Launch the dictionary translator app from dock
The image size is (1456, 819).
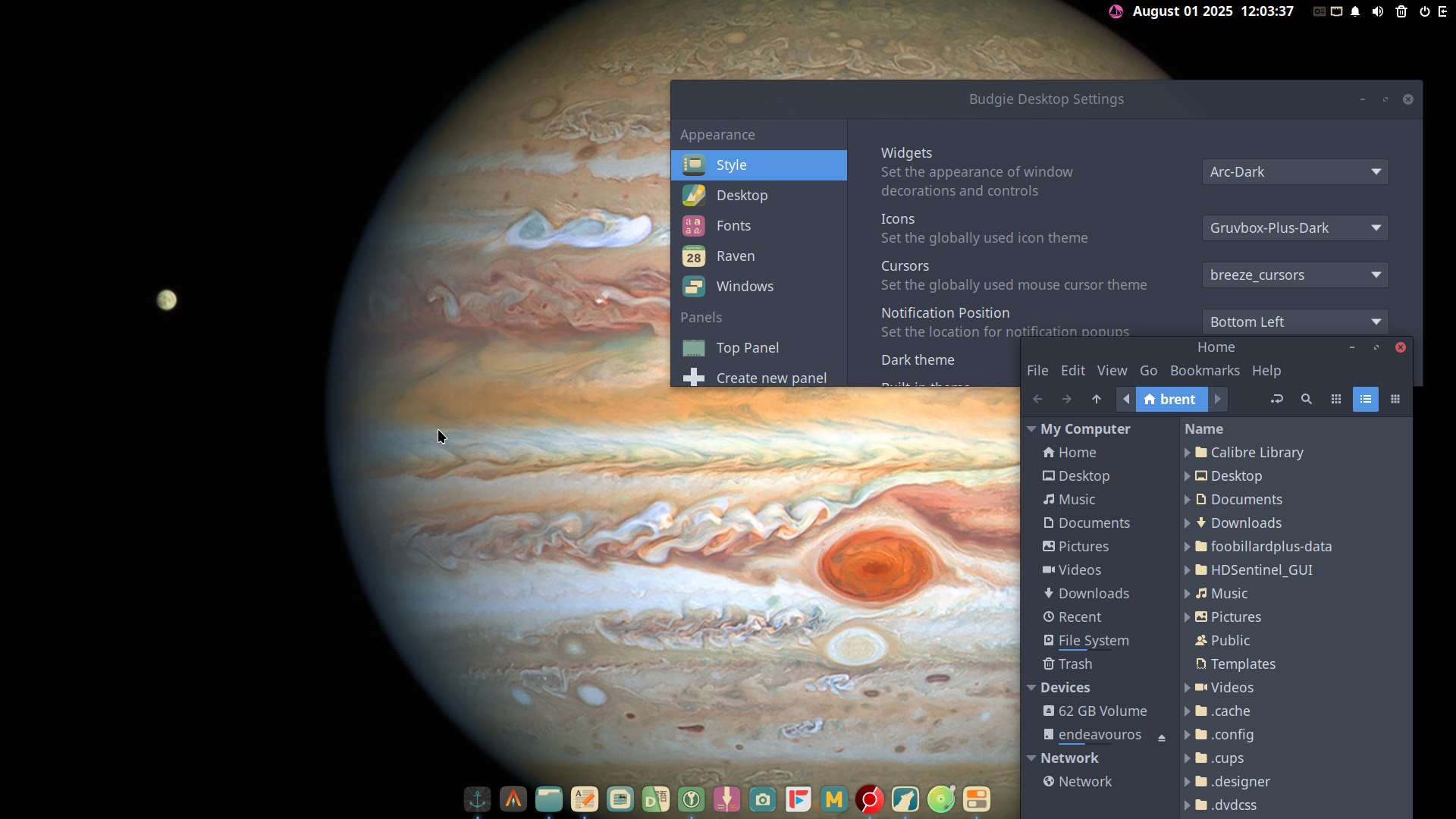pos(656,799)
